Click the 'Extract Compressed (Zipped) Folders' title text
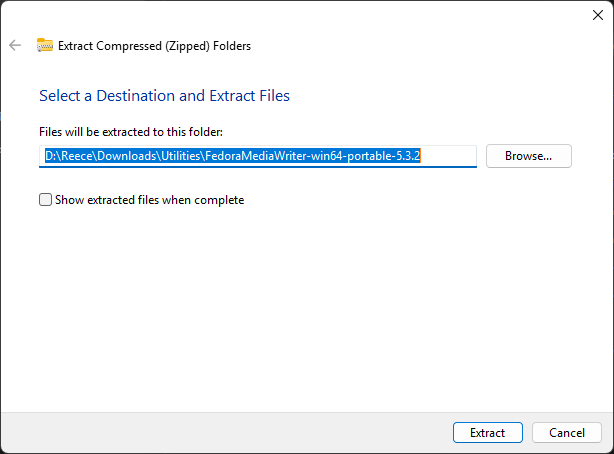614x454 pixels. point(154,46)
